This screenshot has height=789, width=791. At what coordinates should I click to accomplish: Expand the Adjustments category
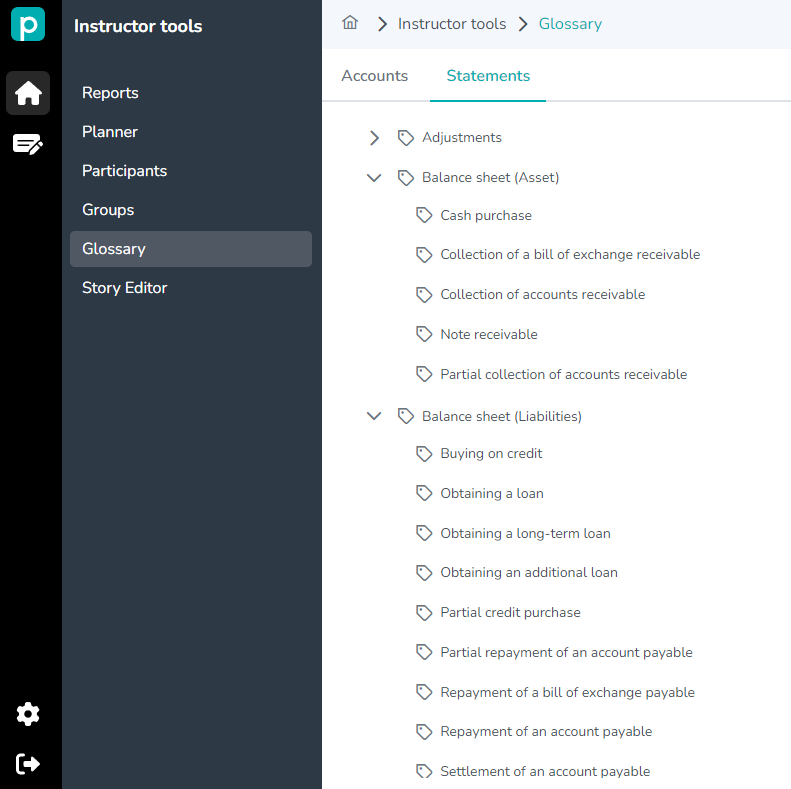tap(374, 138)
